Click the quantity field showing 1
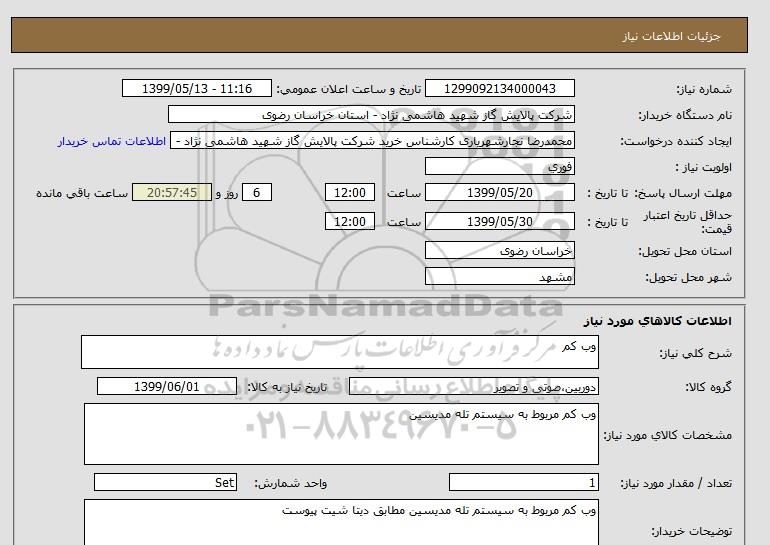Viewport: 770px width, 545px height. [523, 482]
